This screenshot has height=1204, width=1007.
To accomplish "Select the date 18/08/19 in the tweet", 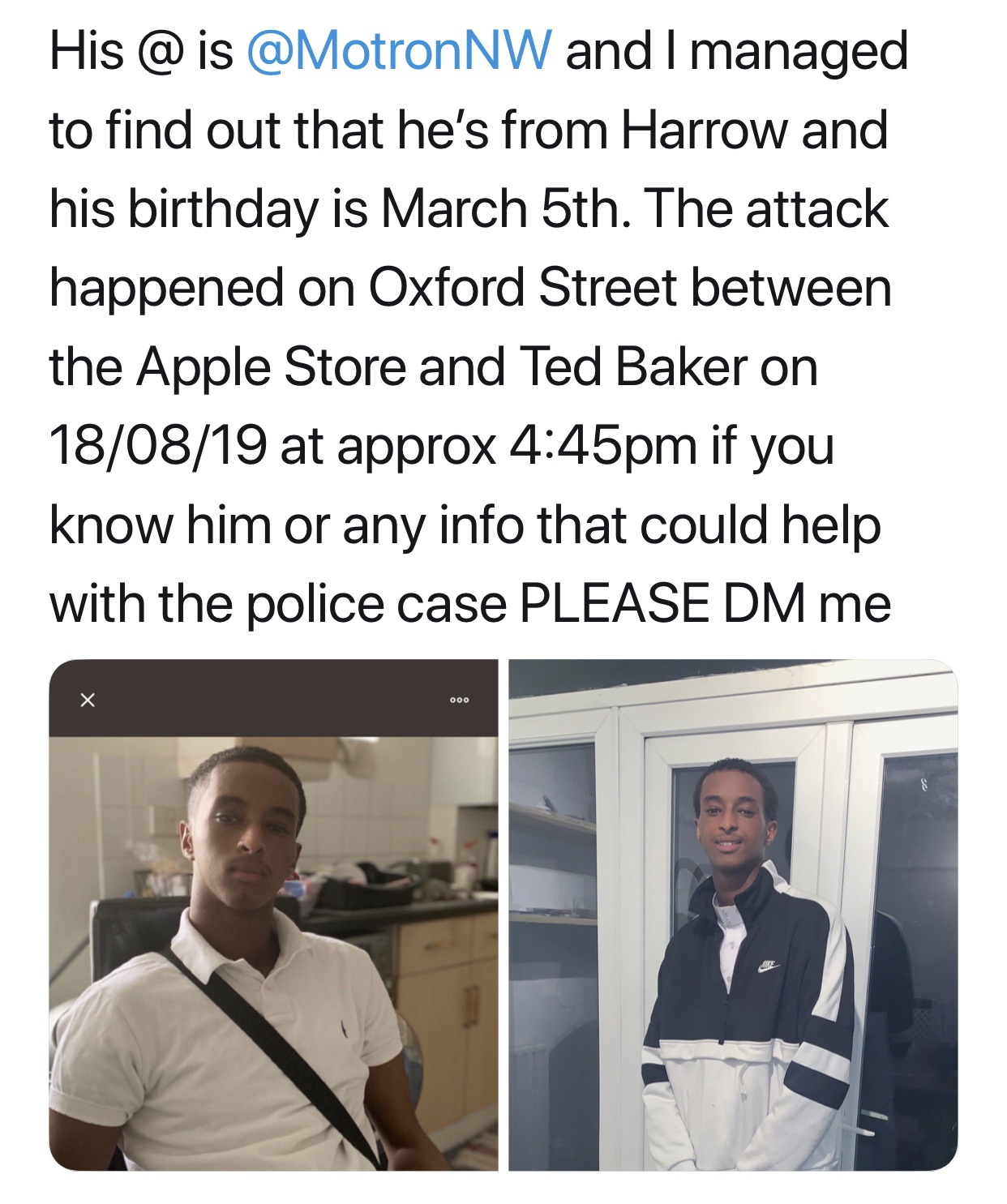I will click(x=158, y=444).
